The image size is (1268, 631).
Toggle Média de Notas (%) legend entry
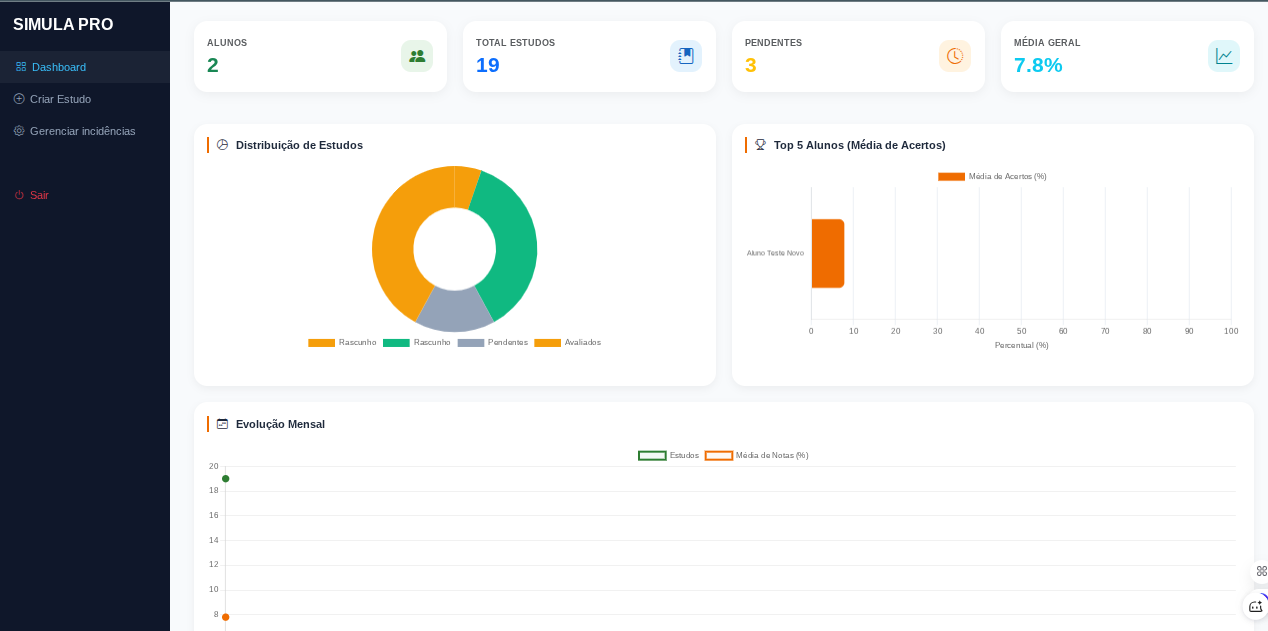point(757,456)
